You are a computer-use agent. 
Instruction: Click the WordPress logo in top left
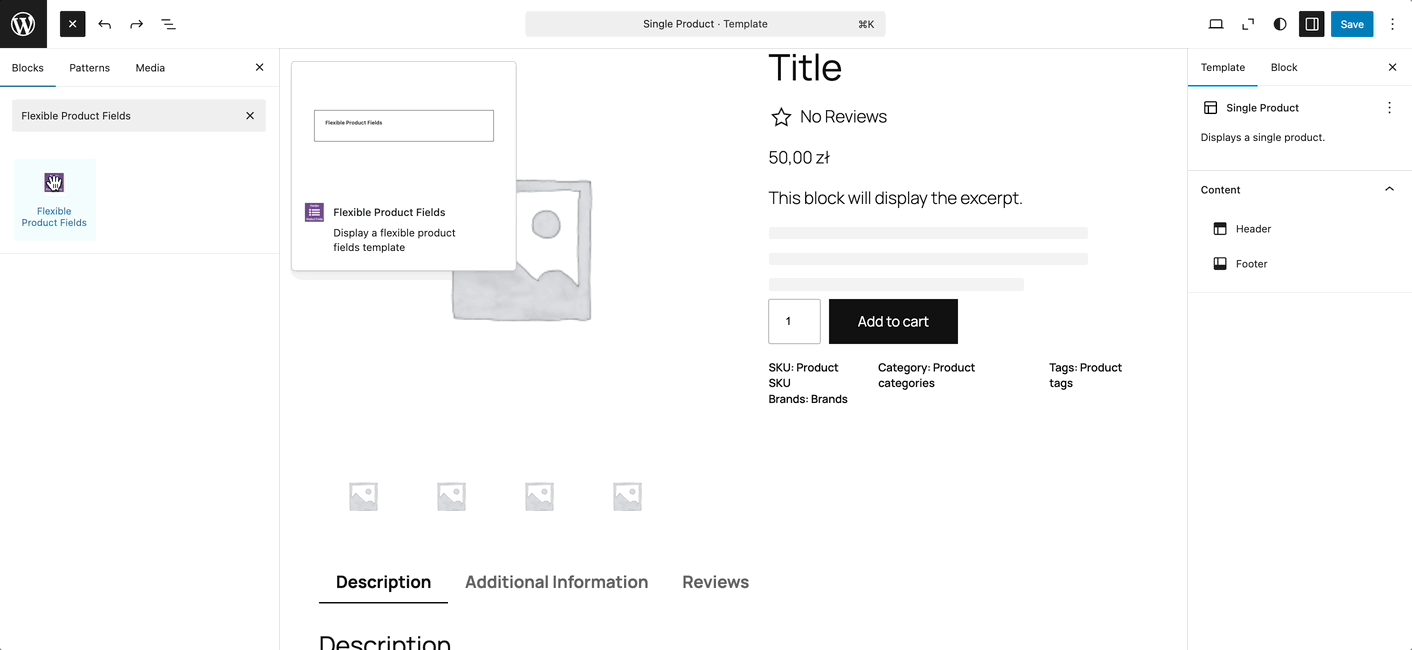click(22, 23)
